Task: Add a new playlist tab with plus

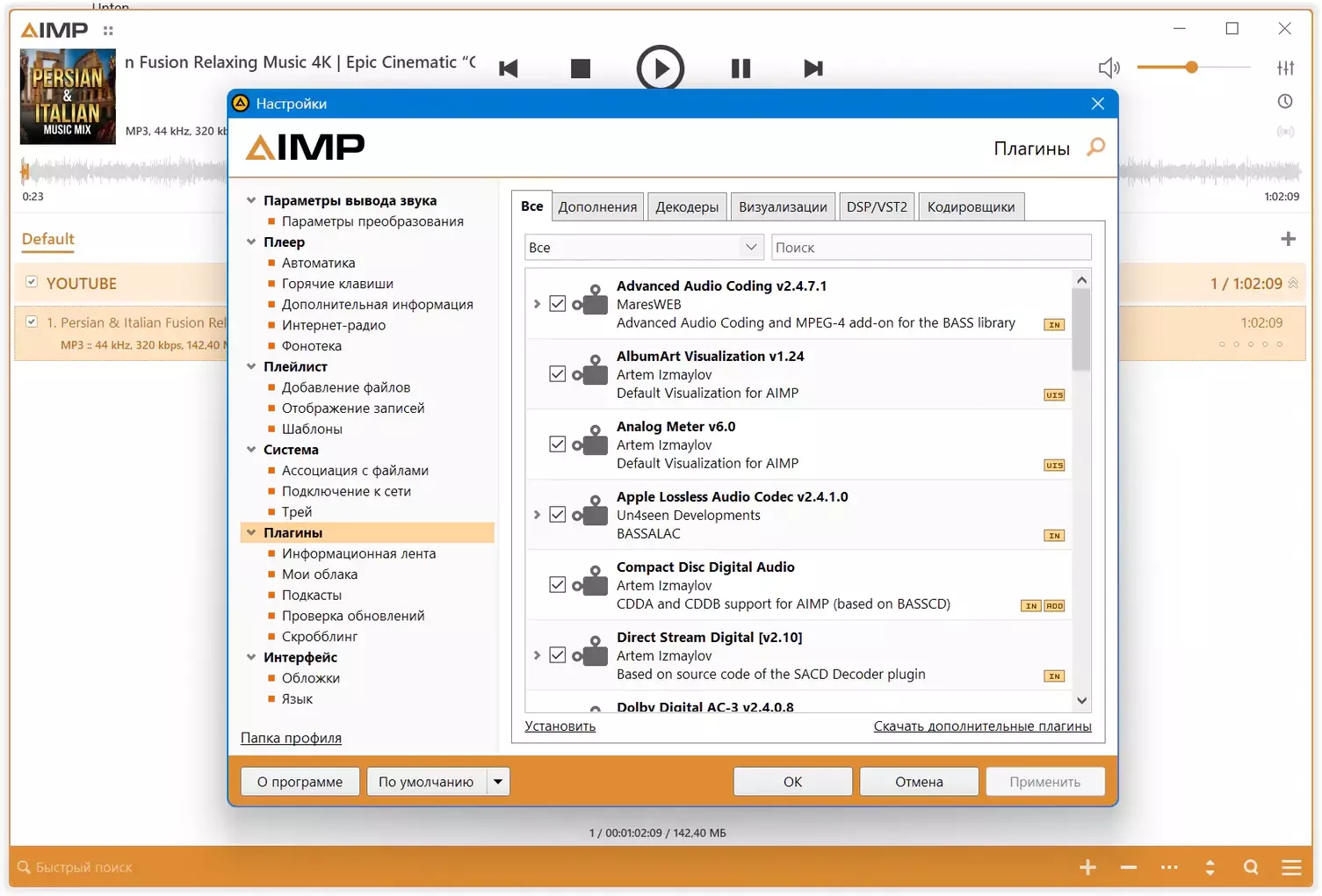Action: click(1289, 239)
